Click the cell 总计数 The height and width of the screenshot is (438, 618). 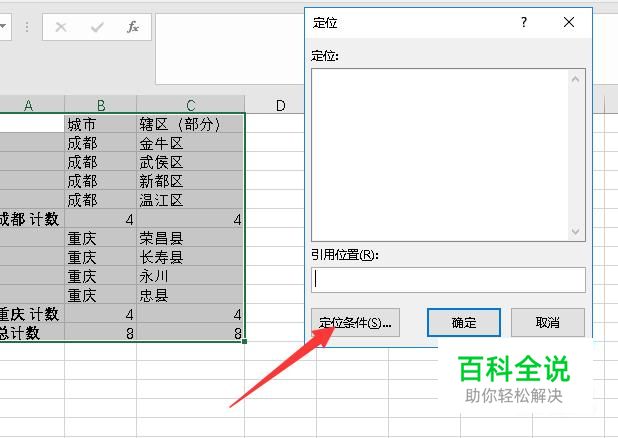pos(32,332)
